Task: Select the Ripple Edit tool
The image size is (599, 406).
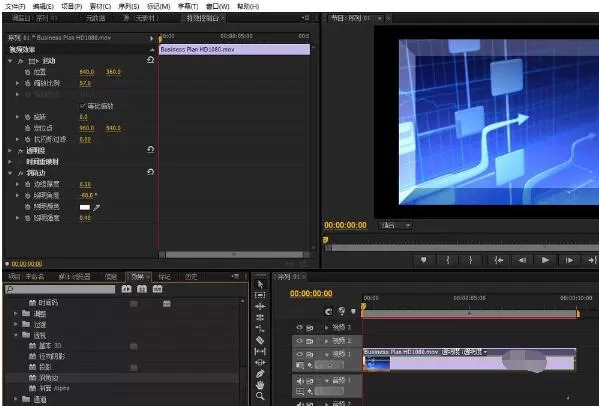Action: [260, 306]
